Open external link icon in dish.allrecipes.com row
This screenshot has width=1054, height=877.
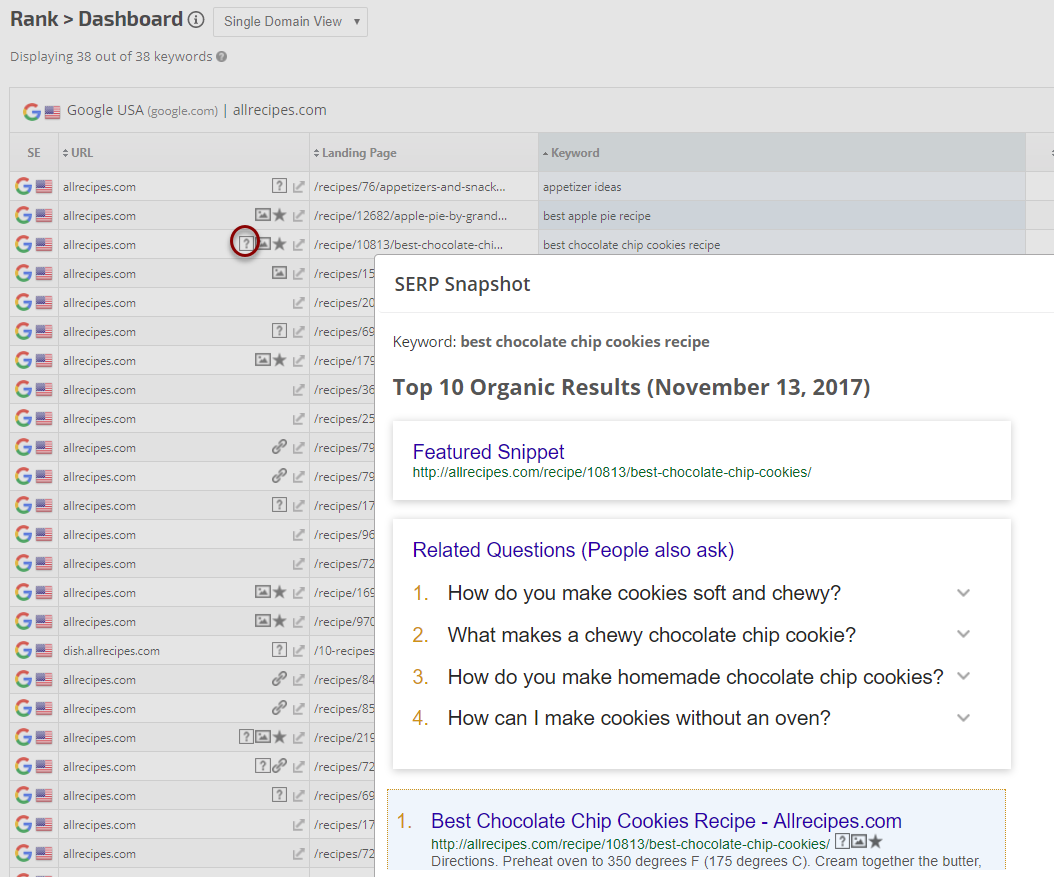pos(298,650)
